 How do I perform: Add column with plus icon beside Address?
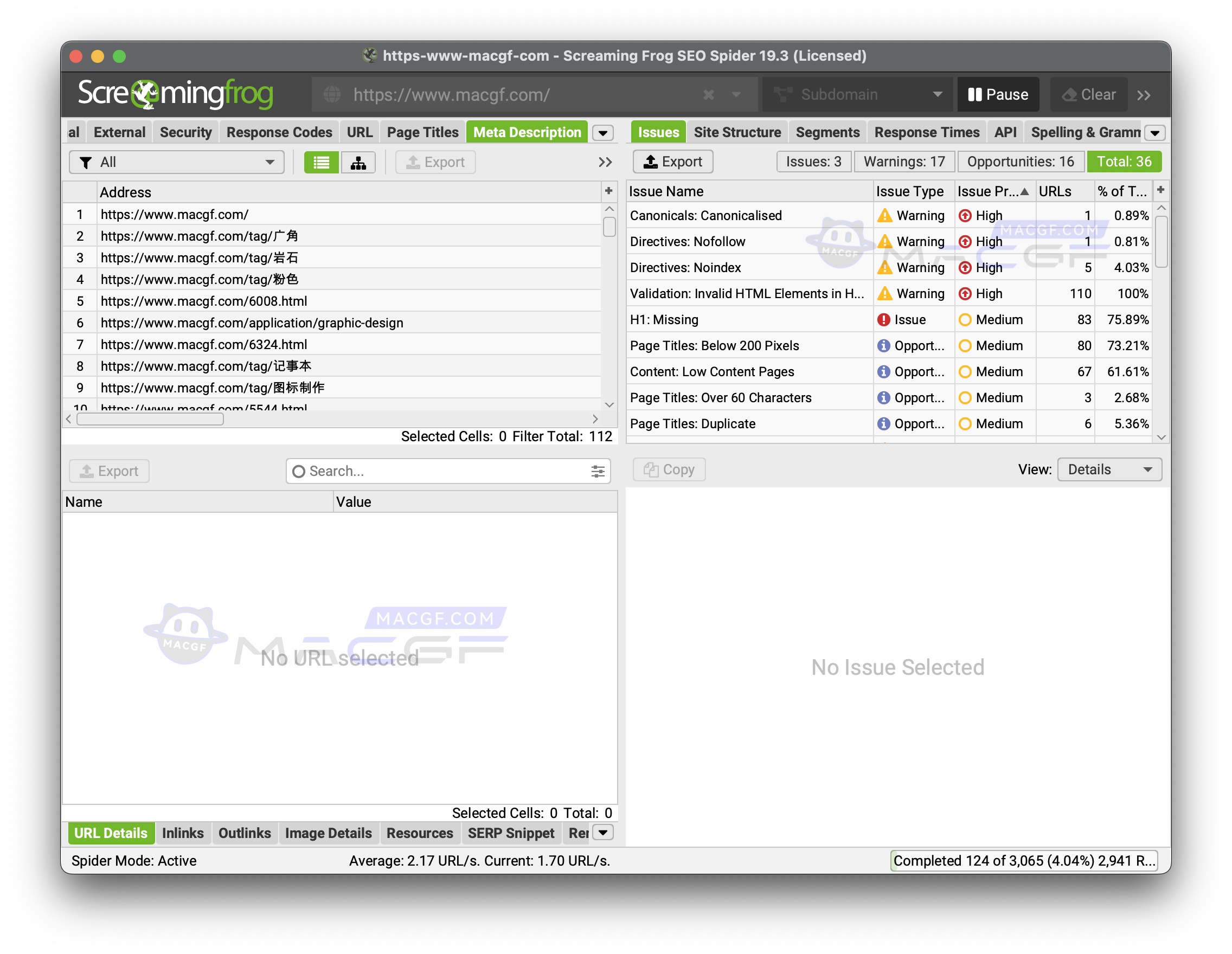click(608, 191)
